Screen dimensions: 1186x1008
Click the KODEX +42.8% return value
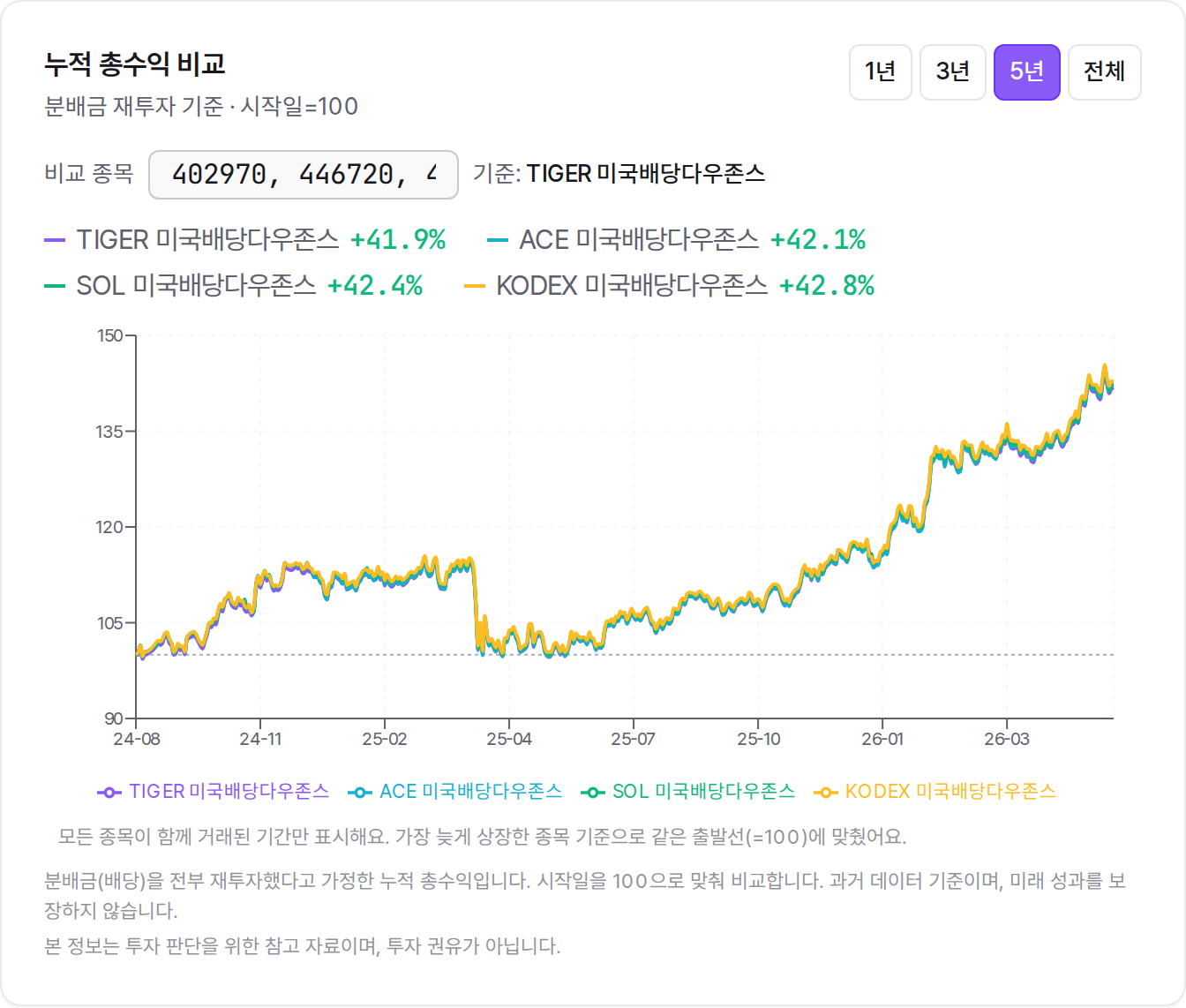pyautogui.click(x=827, y=286)
